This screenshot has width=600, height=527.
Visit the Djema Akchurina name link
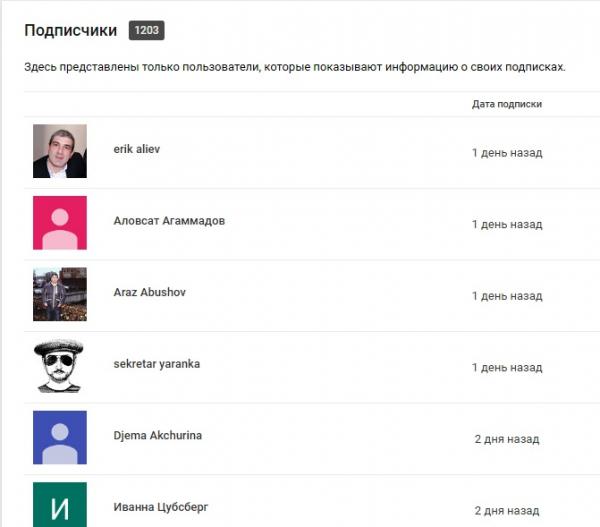pos(157,436)
